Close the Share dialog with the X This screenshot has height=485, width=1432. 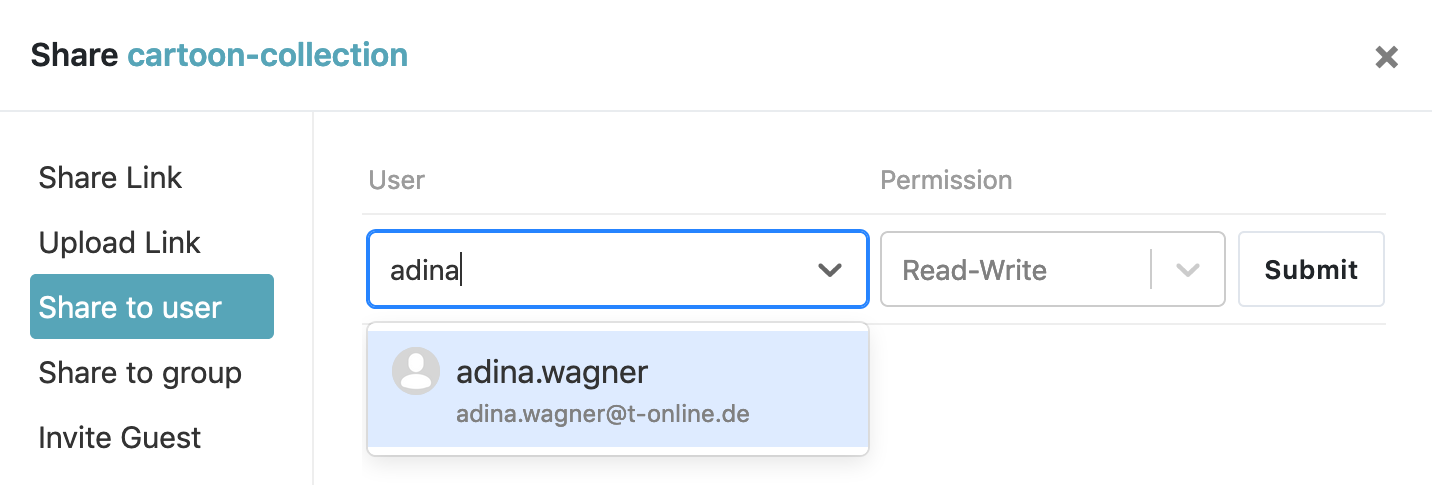(x=1386, y=57)
